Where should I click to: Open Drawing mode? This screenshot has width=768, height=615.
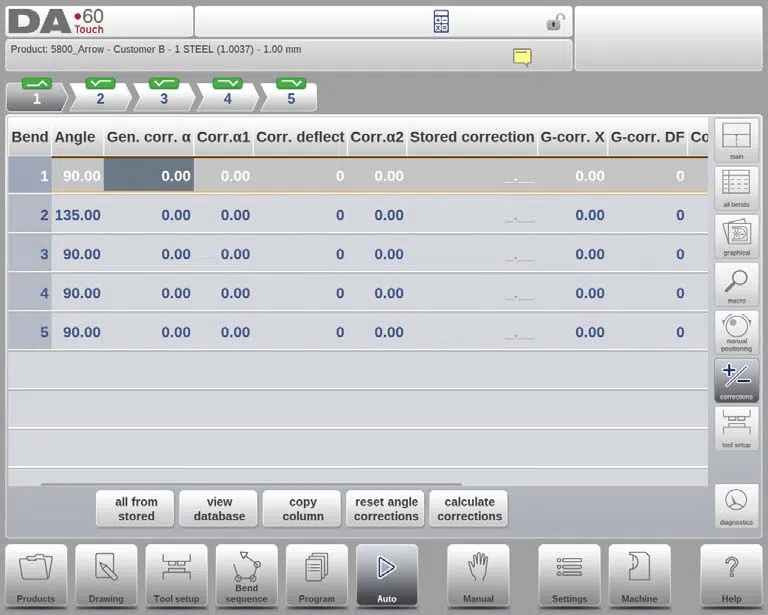coord(106,576)
